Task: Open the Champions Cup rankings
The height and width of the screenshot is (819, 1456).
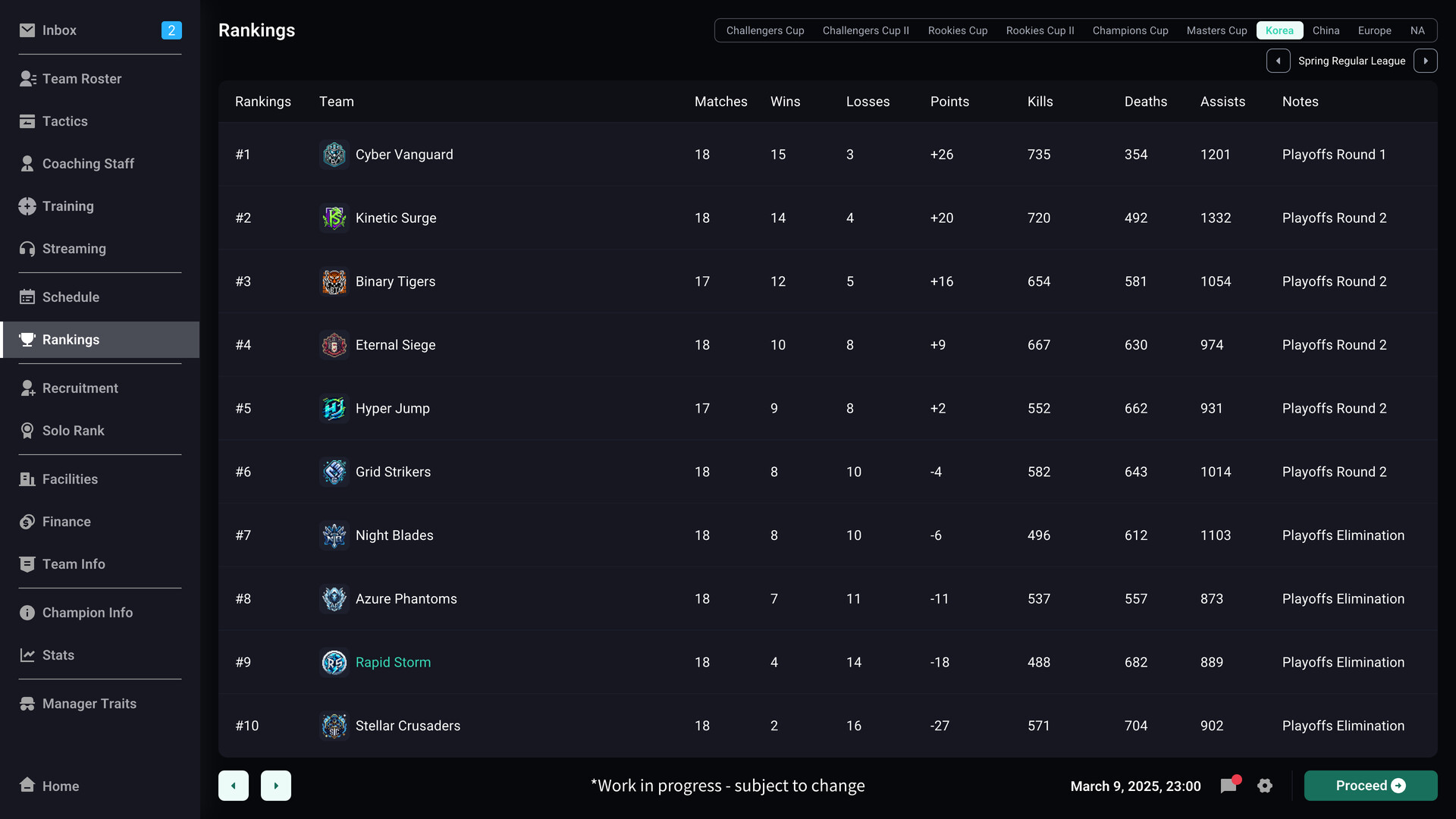Action: pyautogui.click(x=1130, y=30)
